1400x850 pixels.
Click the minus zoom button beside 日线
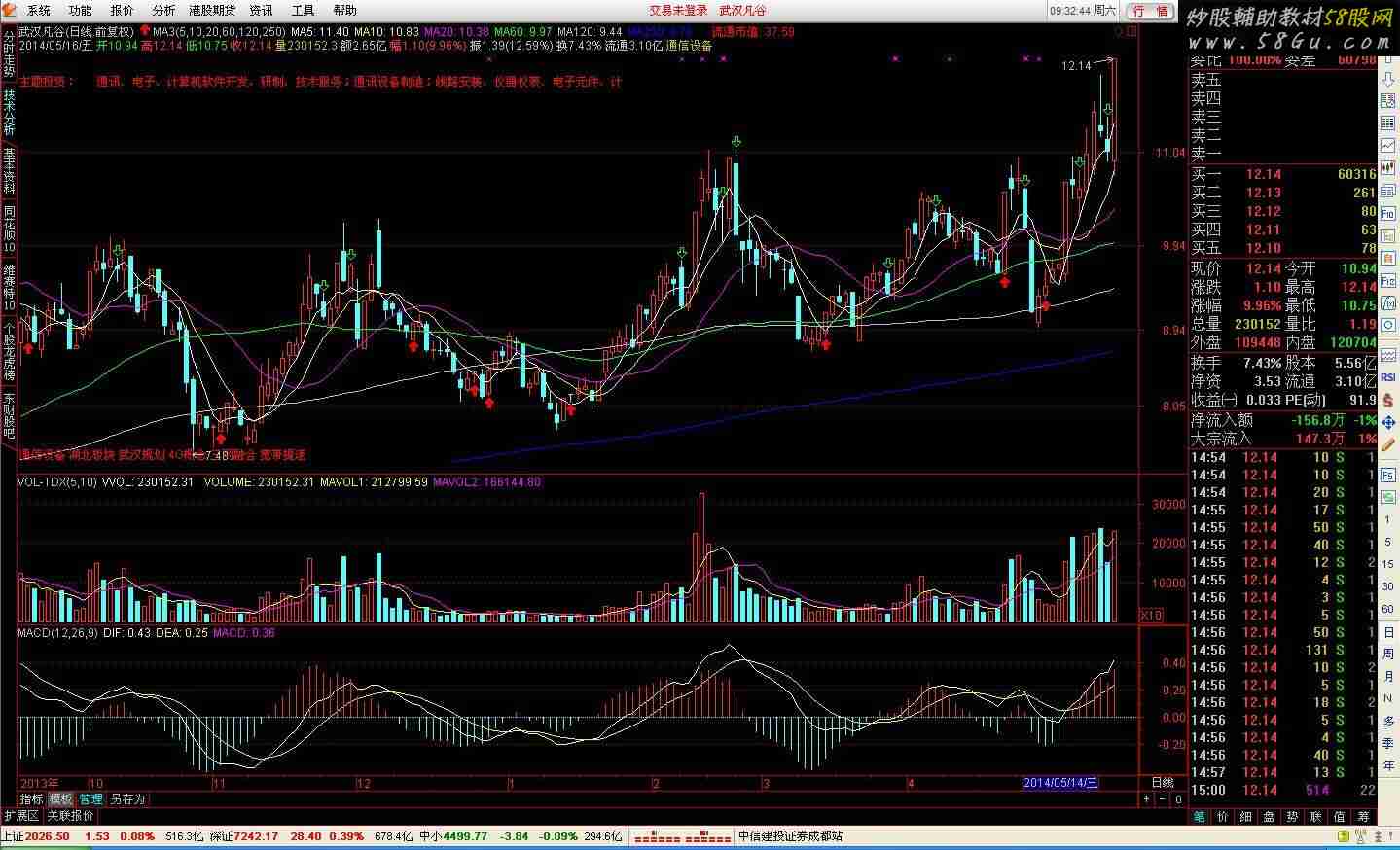point(1162,798)
